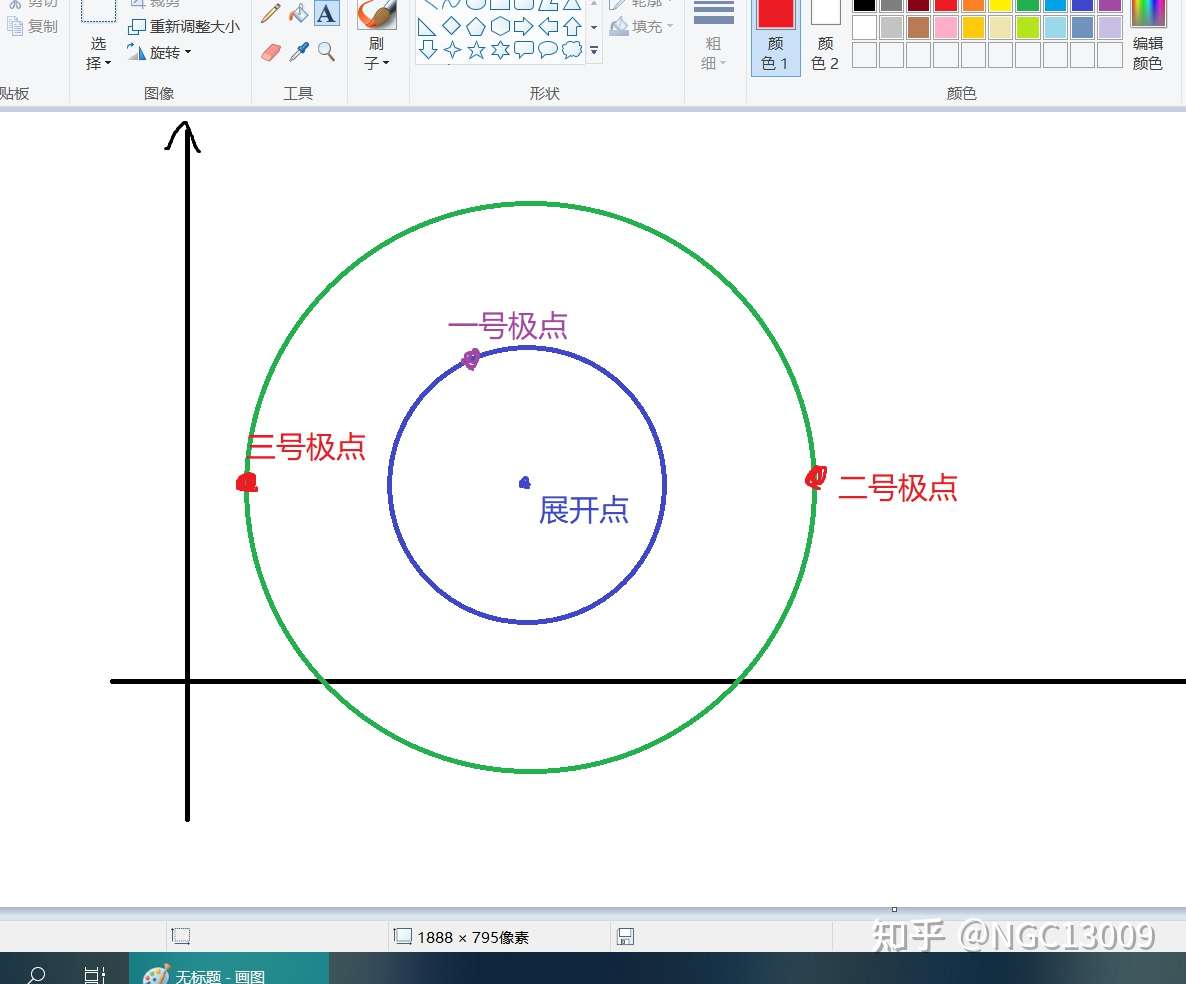The height and width of the screenshot is (984, 1186).
Task: Click the 三号极点 label on the canvas
Action: [307, 447]
